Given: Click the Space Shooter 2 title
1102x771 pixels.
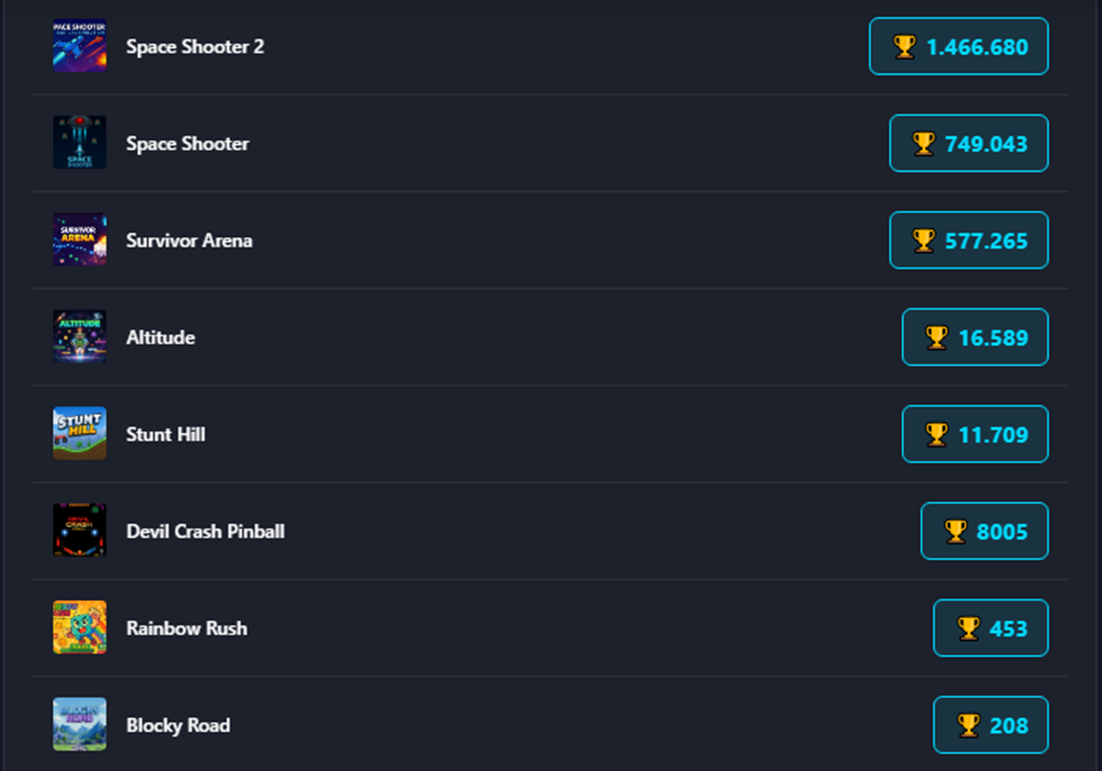Looking at the screenshot, I should (195, 46).
